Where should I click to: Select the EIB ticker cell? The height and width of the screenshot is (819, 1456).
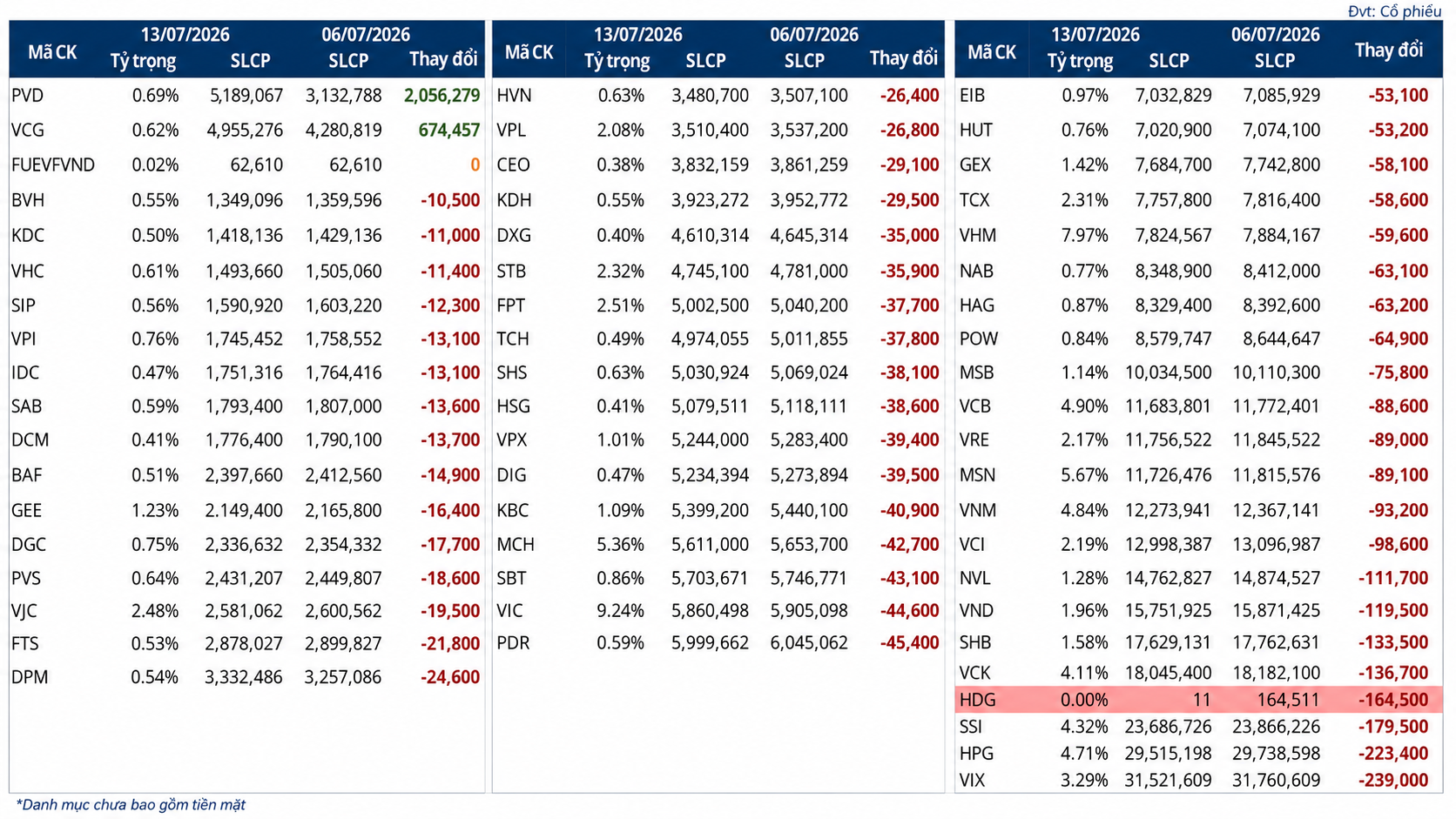tap(972, 96)
